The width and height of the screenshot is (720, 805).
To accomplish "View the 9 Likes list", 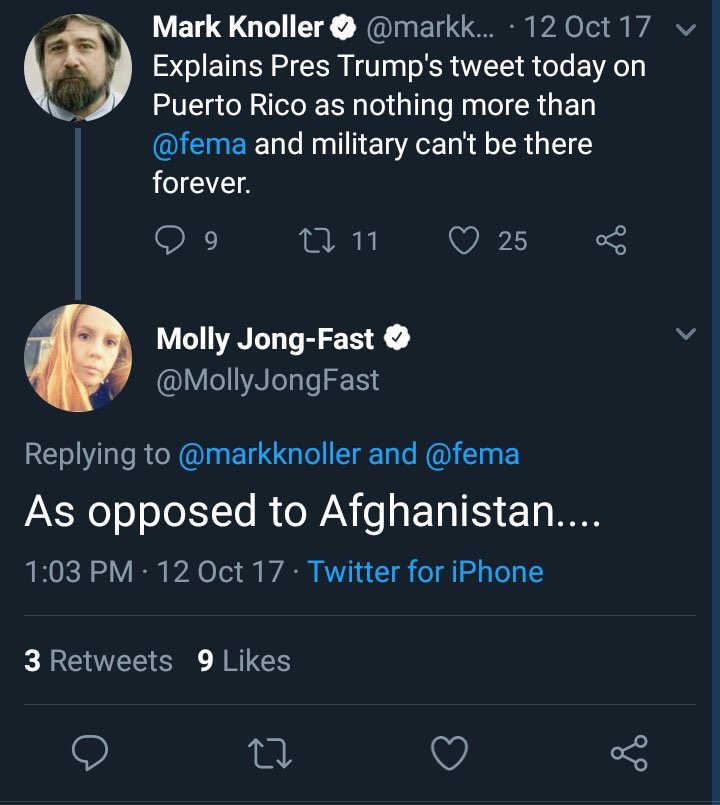I will [244, 661].
